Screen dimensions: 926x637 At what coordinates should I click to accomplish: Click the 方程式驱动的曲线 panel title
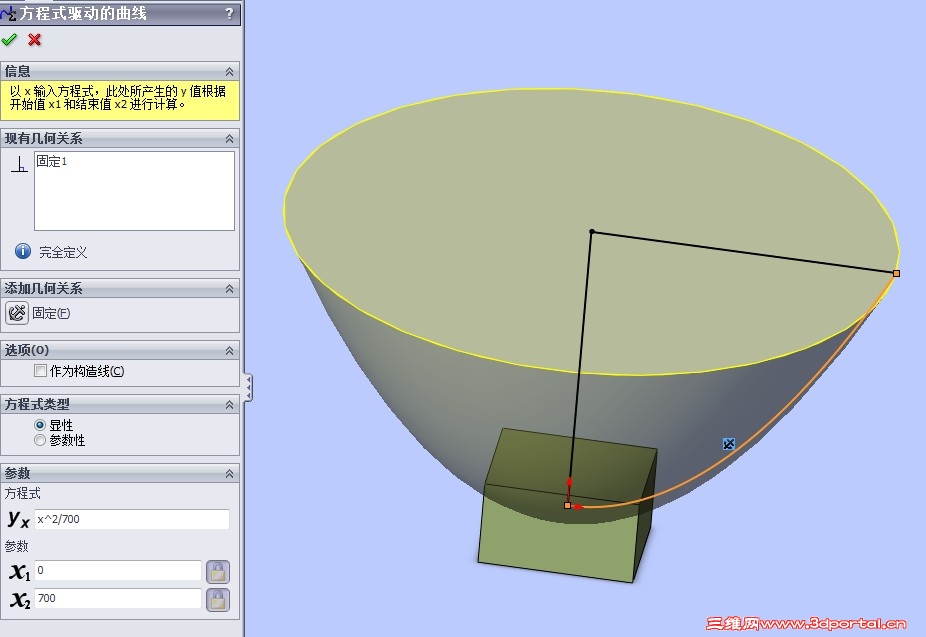coord(83,13)
